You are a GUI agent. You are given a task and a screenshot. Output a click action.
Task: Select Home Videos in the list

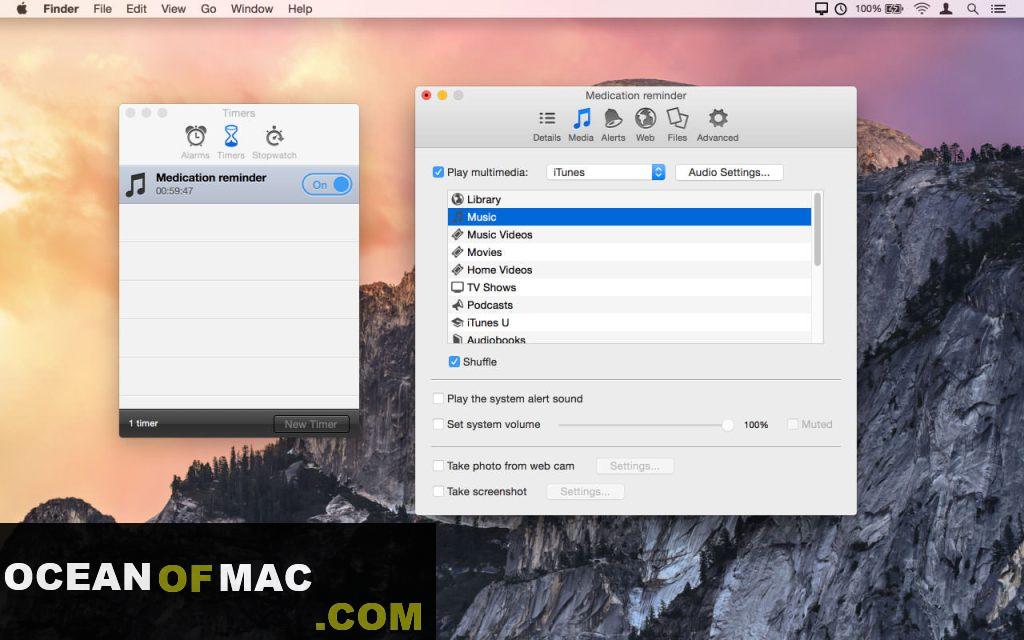point(630,270)
